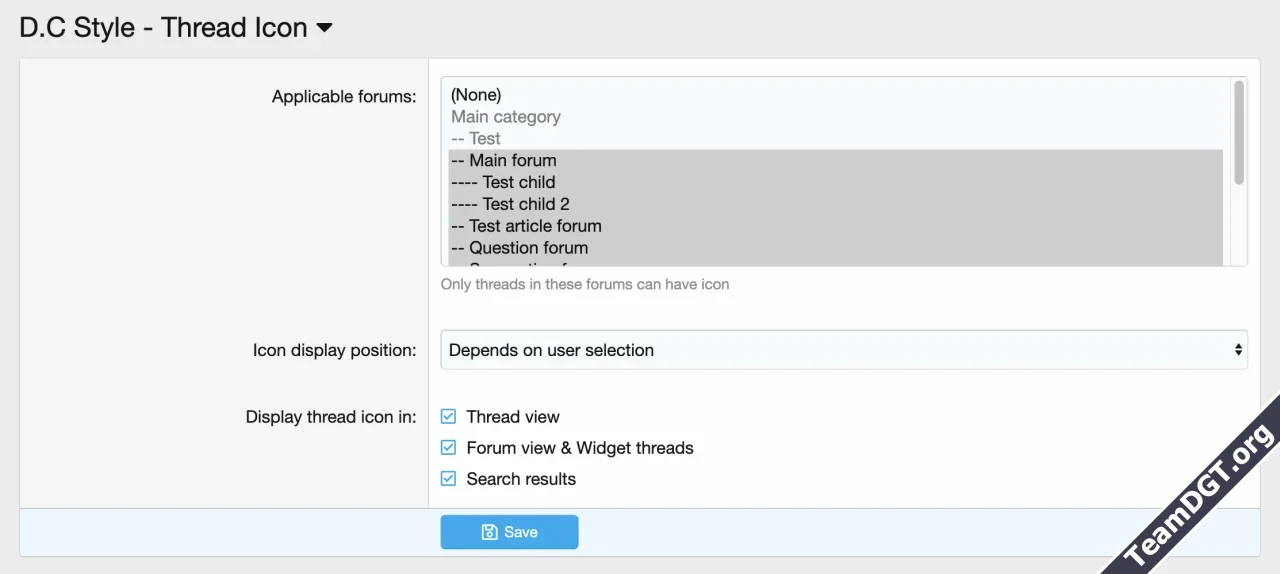Click the Save button label
The height and width of the screenshot is (574, 1280).
(521, 532)
